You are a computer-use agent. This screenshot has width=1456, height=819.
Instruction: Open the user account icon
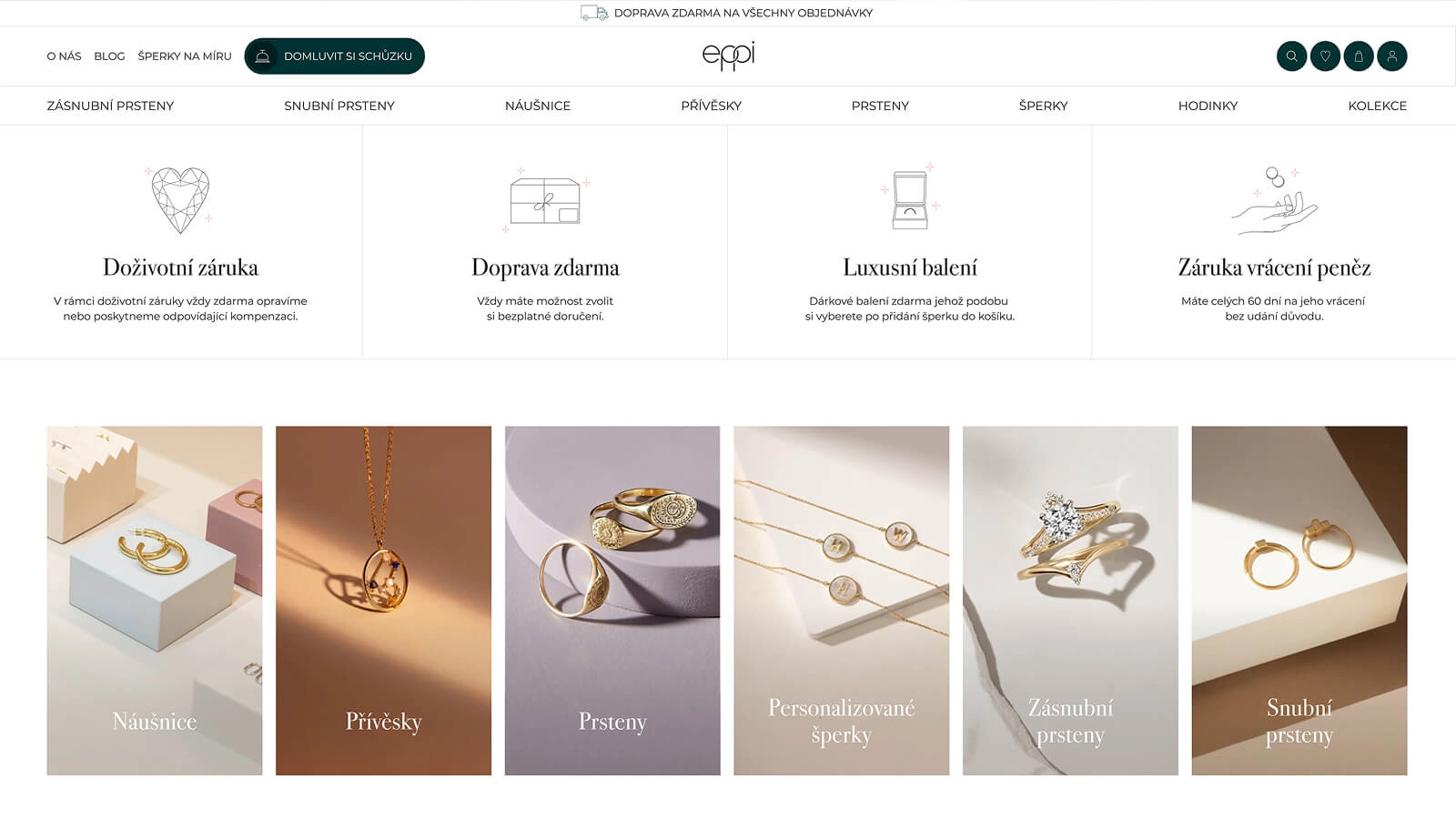click(1392, 56)
